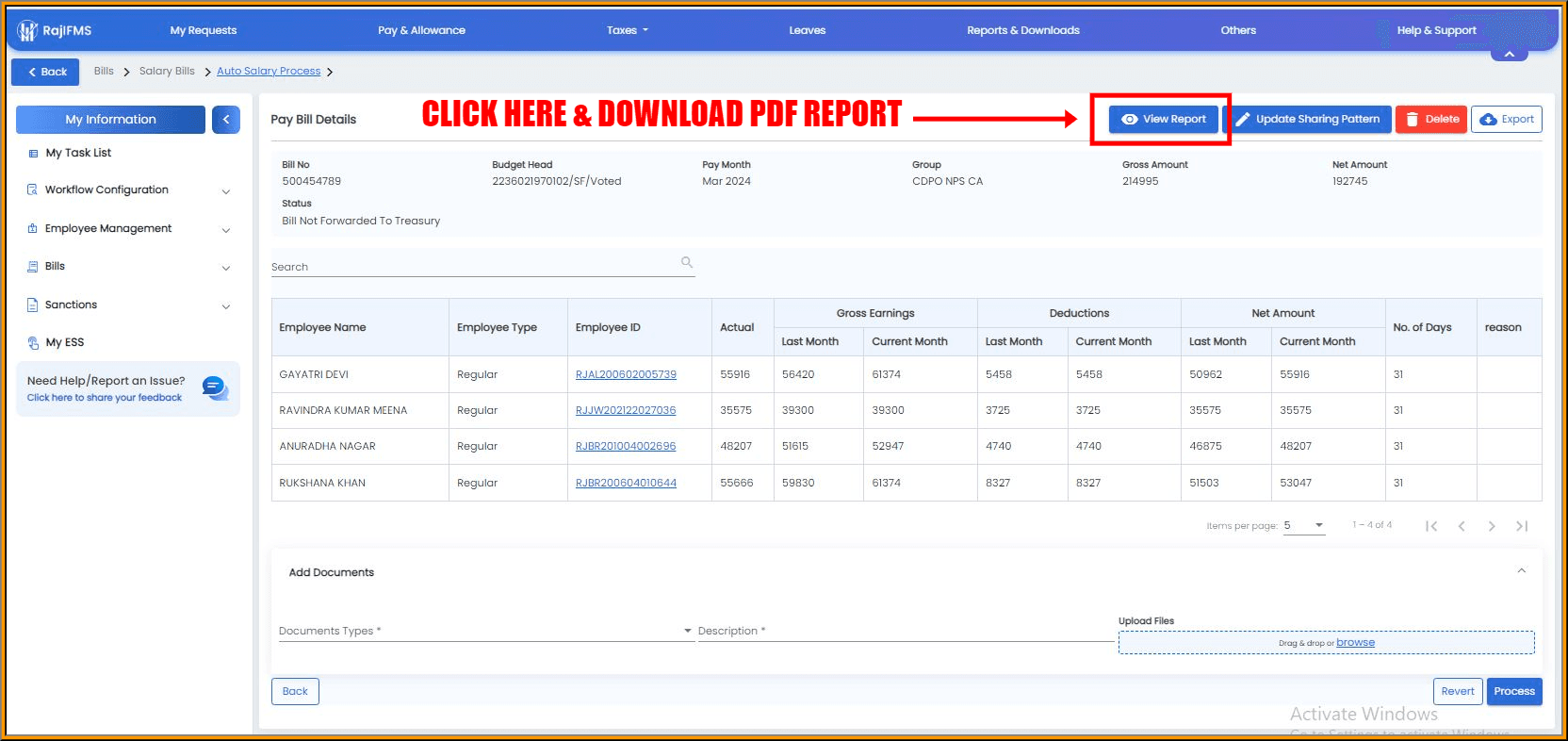The image size is (1568, 741).
Task: Open Auto Salary Process breadcrumb link
Action: point(269,71)
